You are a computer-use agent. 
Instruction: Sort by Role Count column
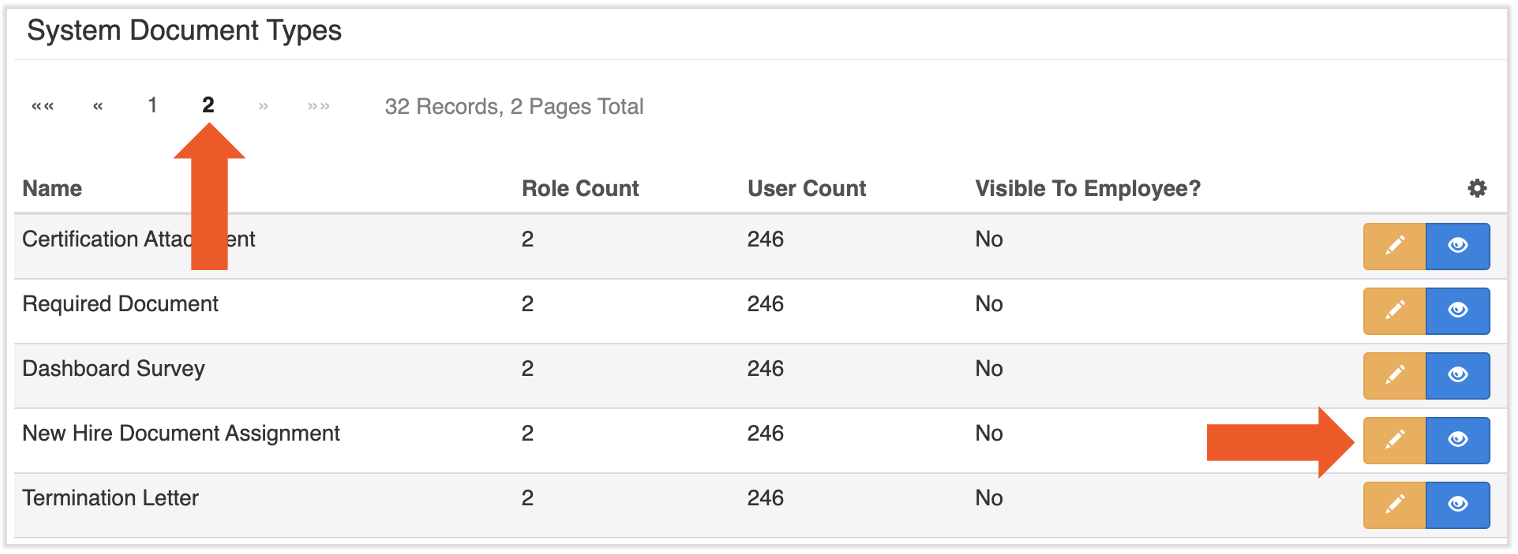580,188
